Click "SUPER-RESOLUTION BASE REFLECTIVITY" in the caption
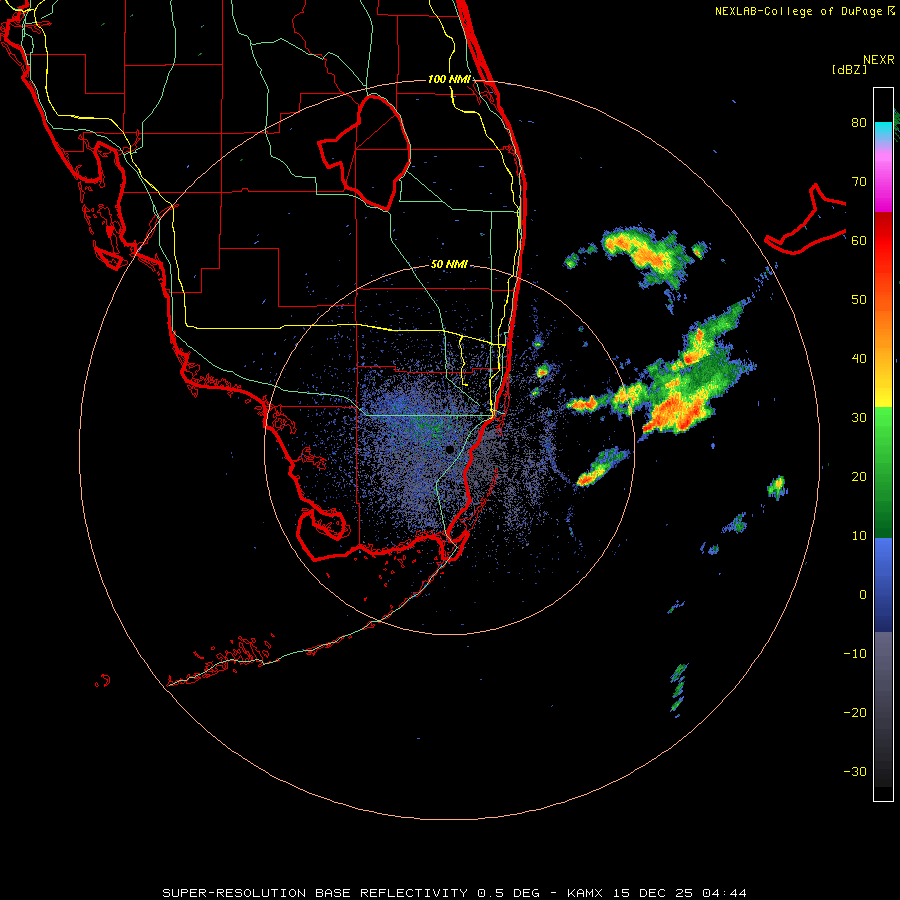The image size is (900, 900). pyautogui.click(x=315, y=893)
